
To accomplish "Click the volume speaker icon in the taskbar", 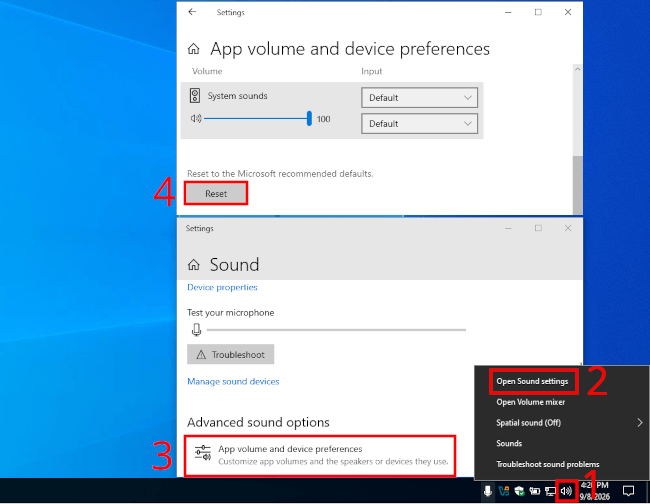I will pyautogui.click(x=566, y=491).
